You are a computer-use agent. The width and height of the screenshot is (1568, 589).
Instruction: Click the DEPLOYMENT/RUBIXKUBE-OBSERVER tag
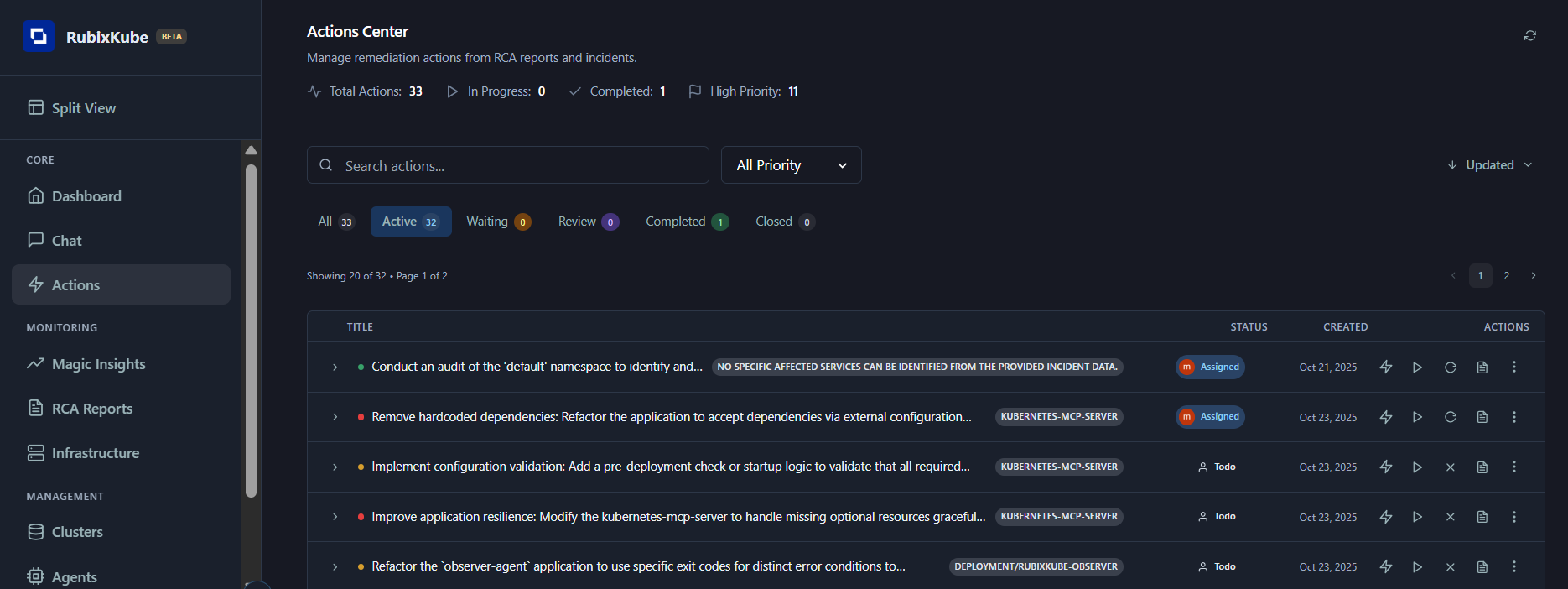[x=1036, y=566]
